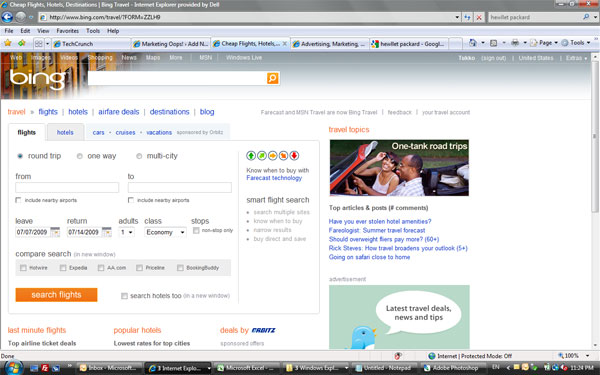Click the browser Back arrow button
This screenshot has width=600, height=375.
(x=7, y=17)
